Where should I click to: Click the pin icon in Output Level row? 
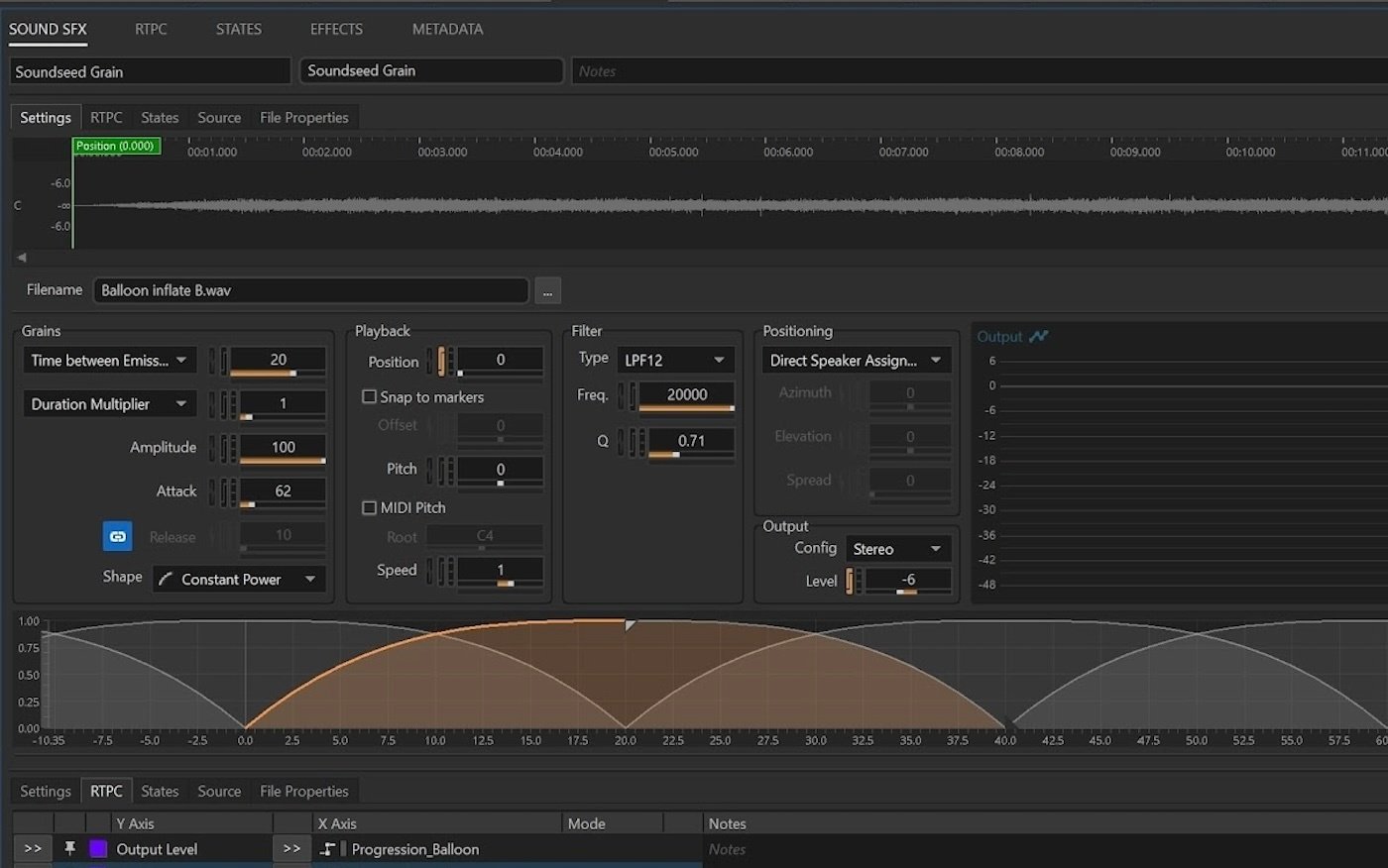[69, 848]
